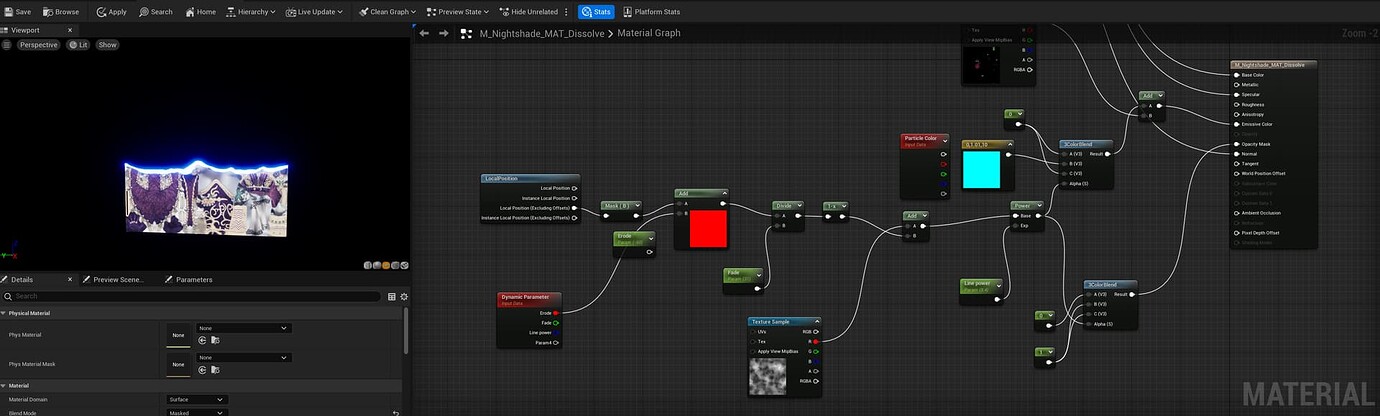Viewport: 1380px width, 416px height.
Task: Open the property matrix grid icon
Action: 391,297
